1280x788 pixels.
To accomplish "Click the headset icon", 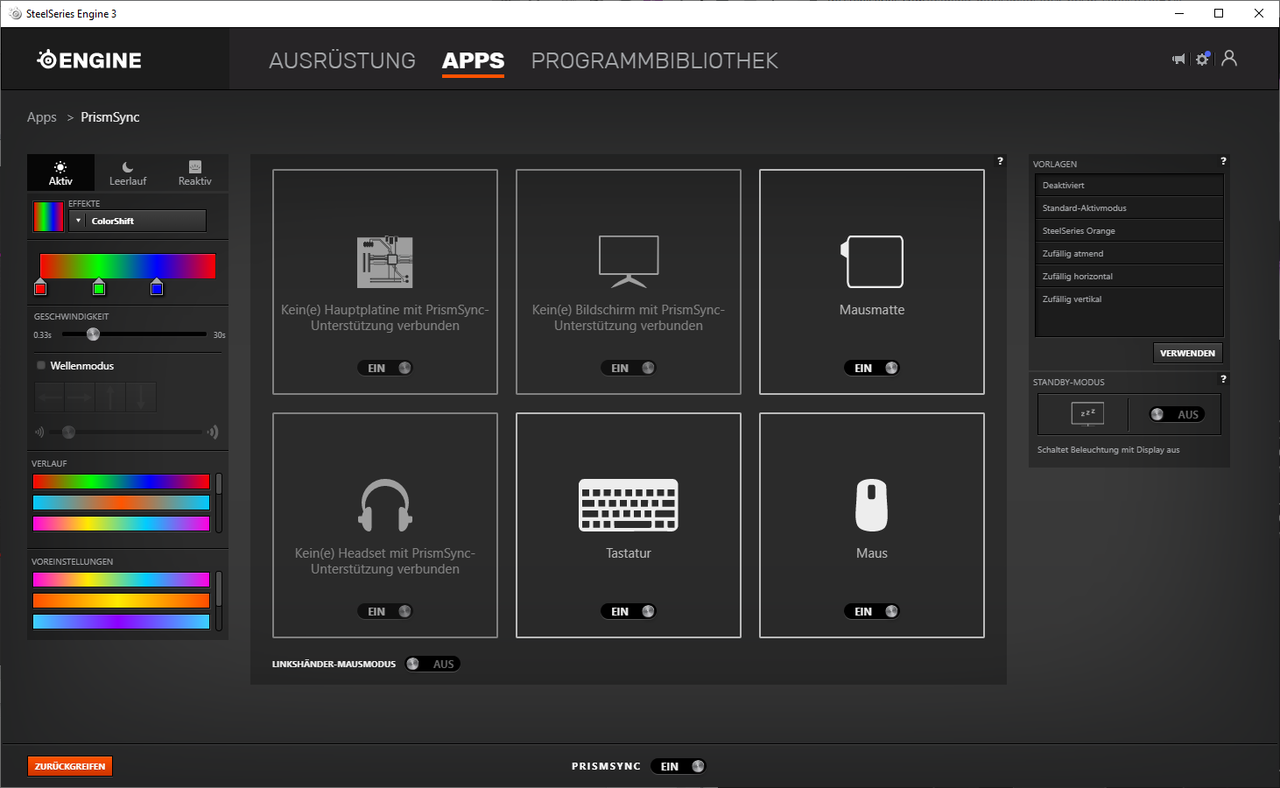I will [385, 505].
